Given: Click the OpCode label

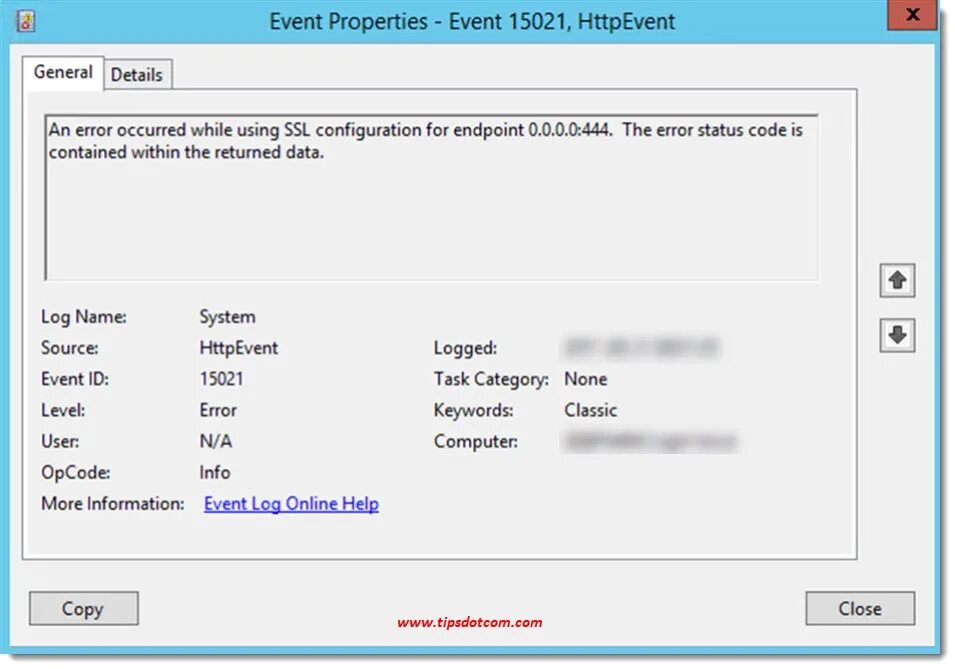Looking at the screenshot, I should (x=76, y=472).
